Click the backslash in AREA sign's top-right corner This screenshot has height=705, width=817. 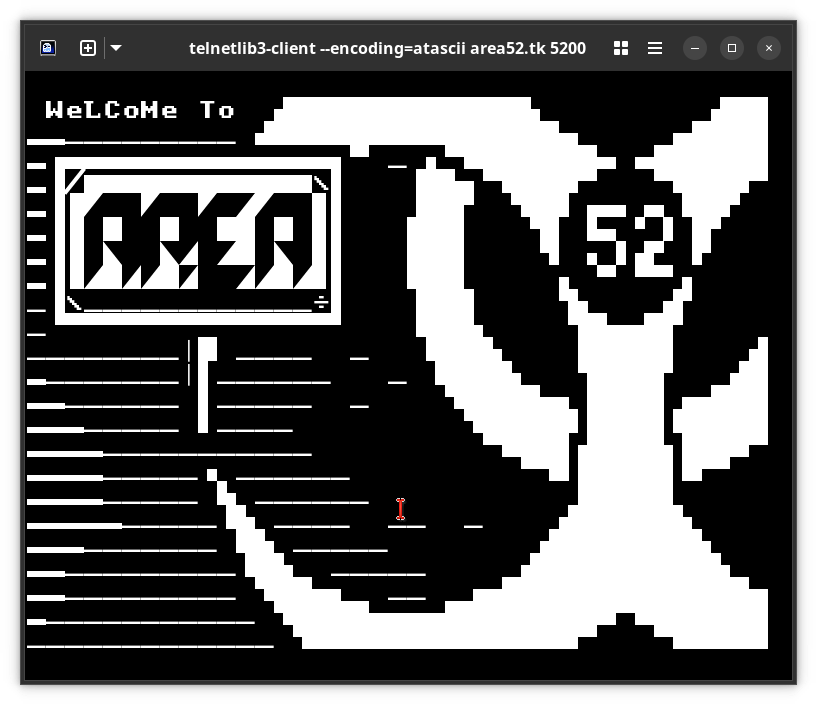click(321, 182)
